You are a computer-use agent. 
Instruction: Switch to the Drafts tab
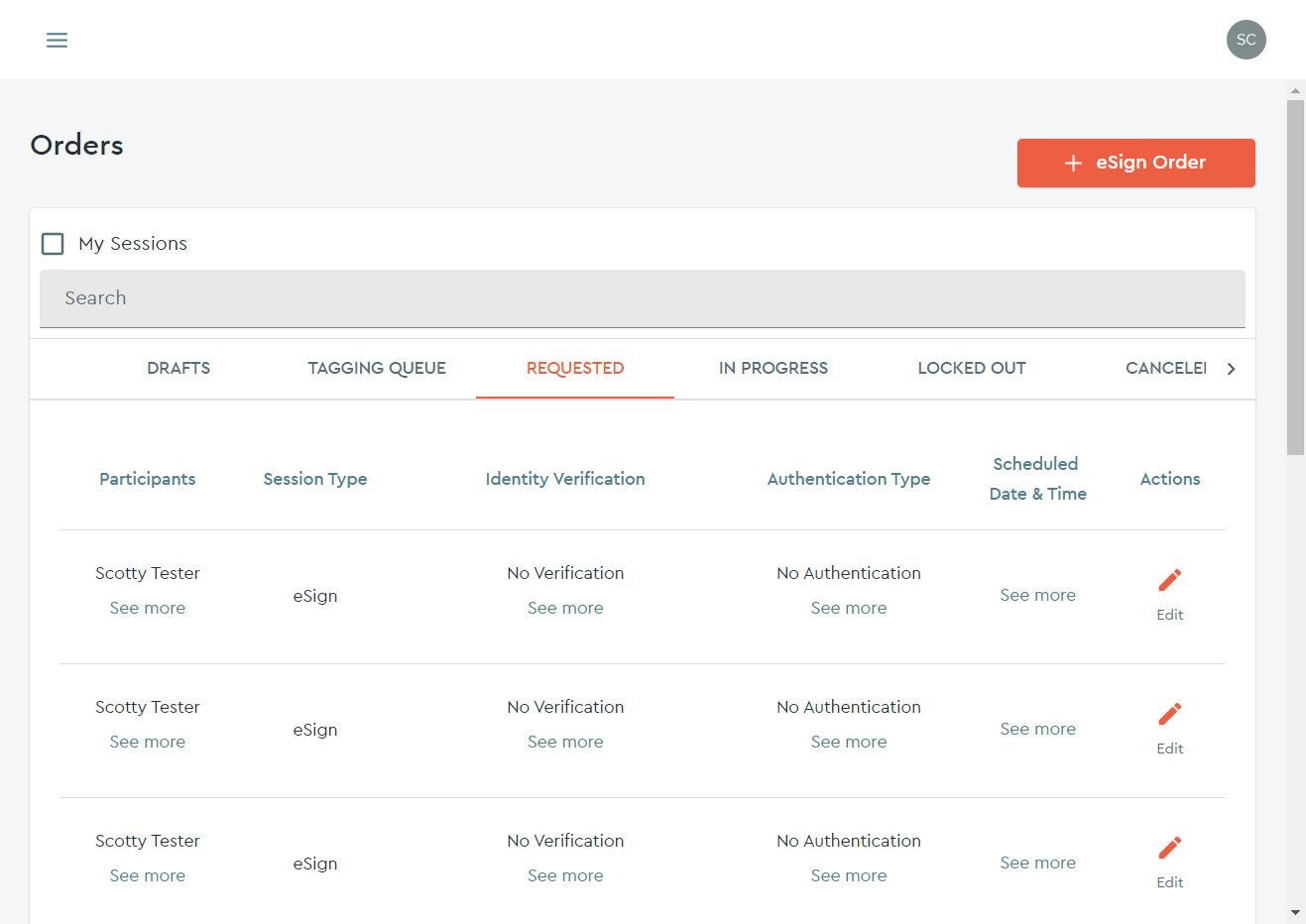[x=178, y=369]
